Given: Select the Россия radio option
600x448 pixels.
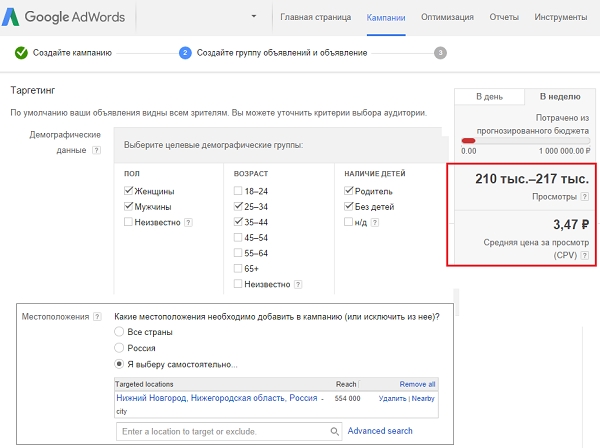Looking at the screenshot, I should (x=121, y=347).
